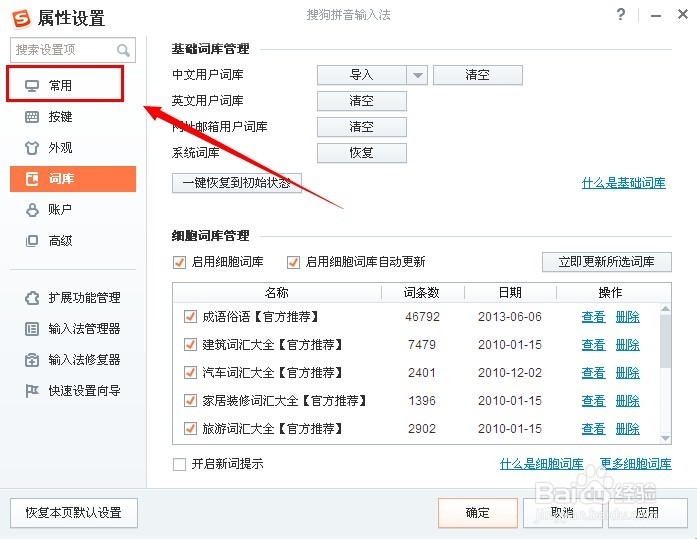697x539 pixels.
Task: Click 清空 for 中文用户词库
Action: click(x=478, y=75)
